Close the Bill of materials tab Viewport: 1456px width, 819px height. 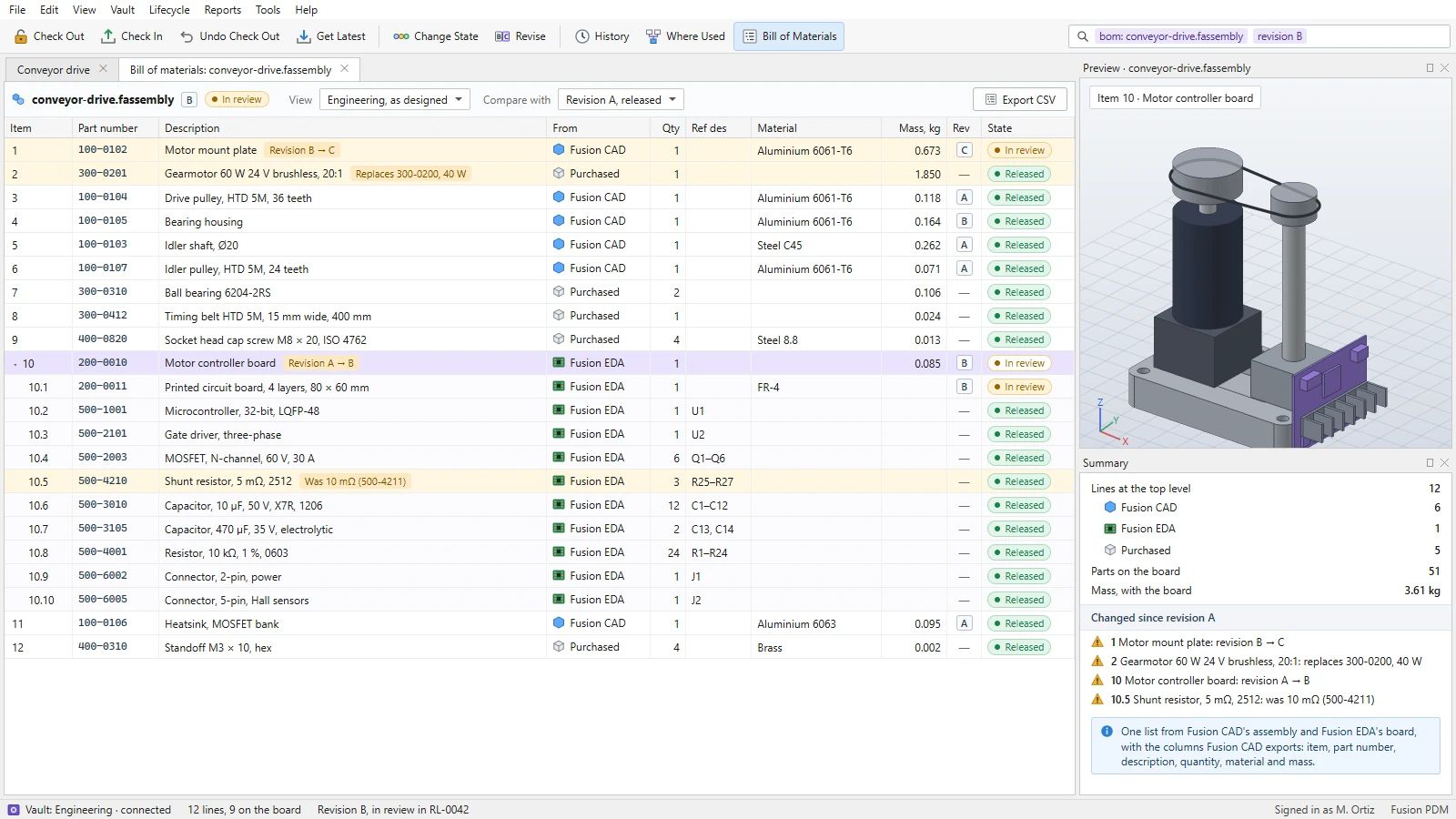344,68
